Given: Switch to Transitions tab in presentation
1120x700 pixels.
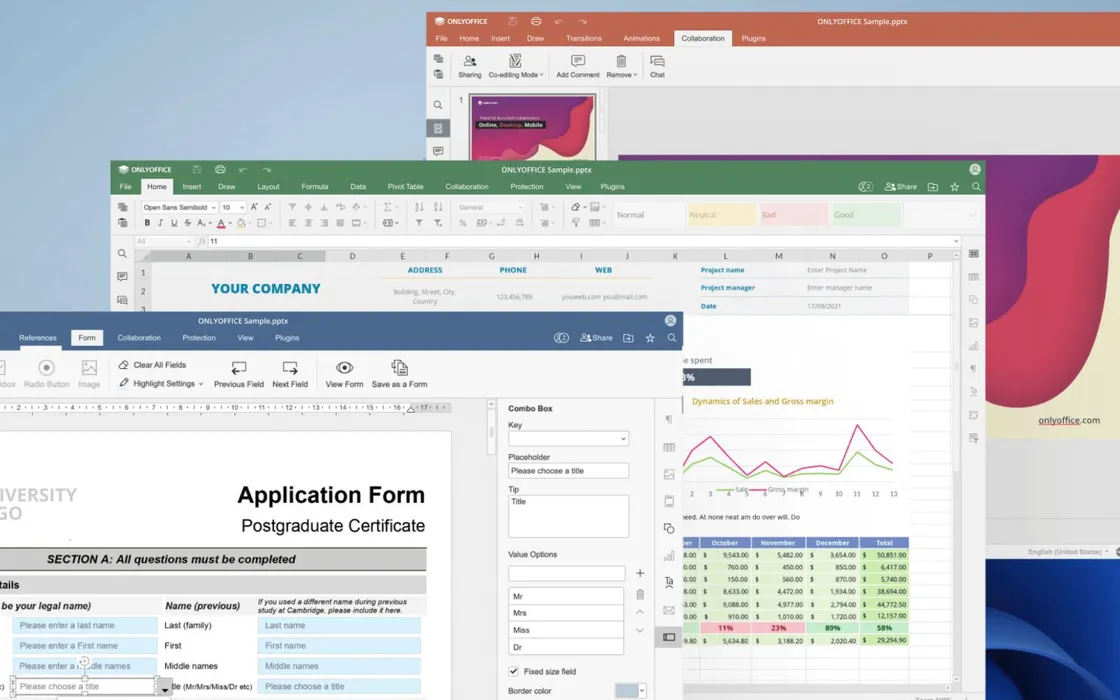Looking at the screenshot, I should pyautogui.click(x=584, y=39).
